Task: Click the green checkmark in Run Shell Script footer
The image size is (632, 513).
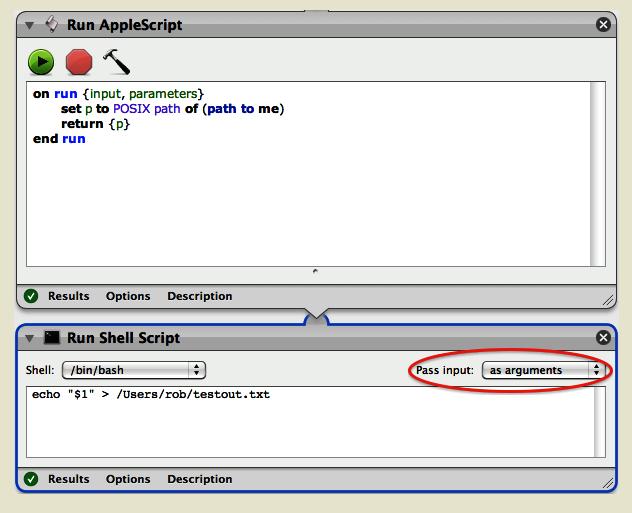Action: (x=31, y=479)
